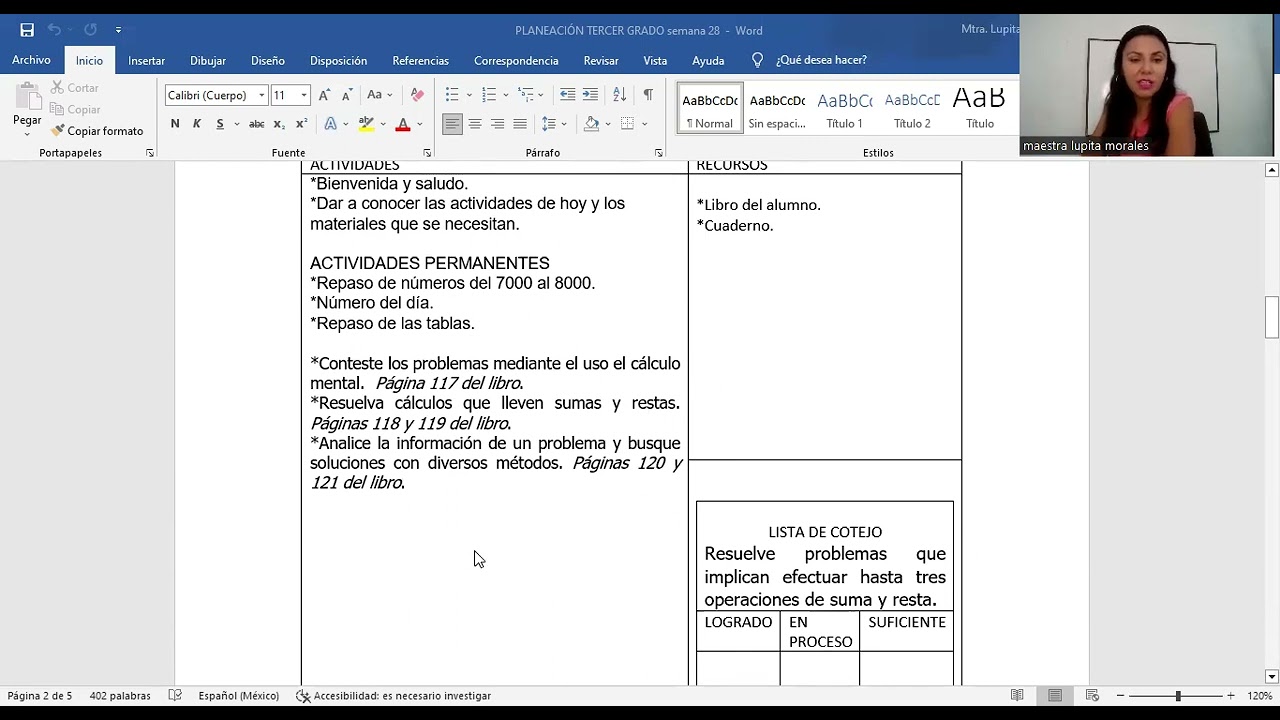Screen dimensions: 1280x720
Task: Click Accesibilidad: es necesario investigar
Action: click(393, 695)
